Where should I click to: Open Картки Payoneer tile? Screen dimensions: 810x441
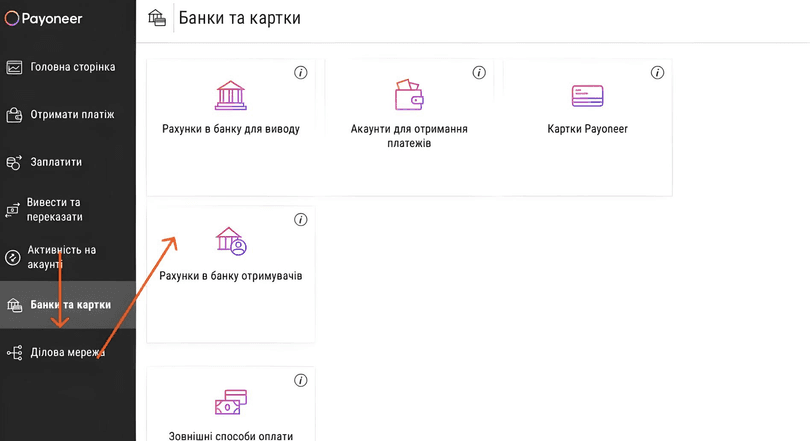coord(587,129)
